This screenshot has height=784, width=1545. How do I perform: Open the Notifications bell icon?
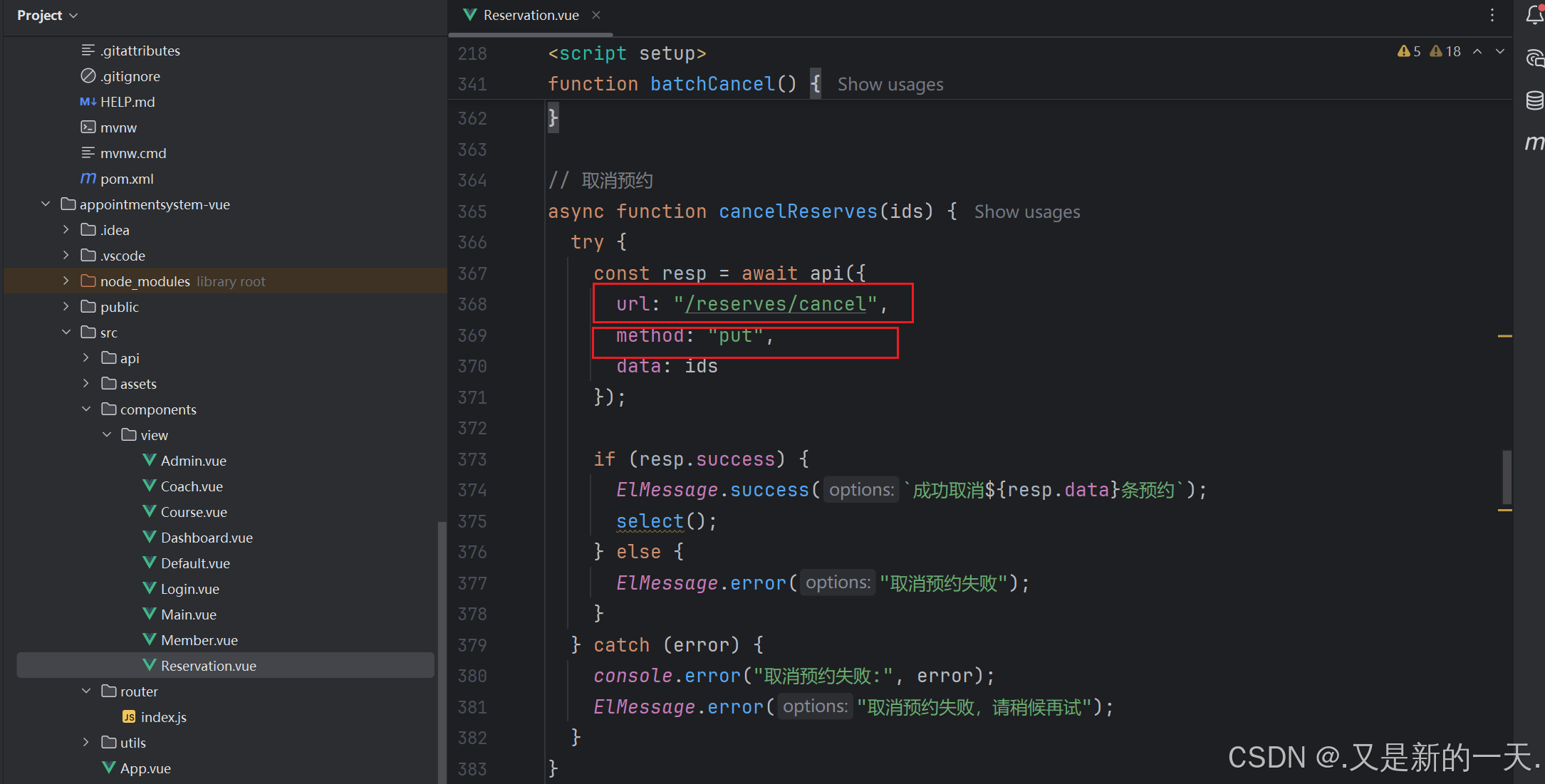pos(1534,15)
